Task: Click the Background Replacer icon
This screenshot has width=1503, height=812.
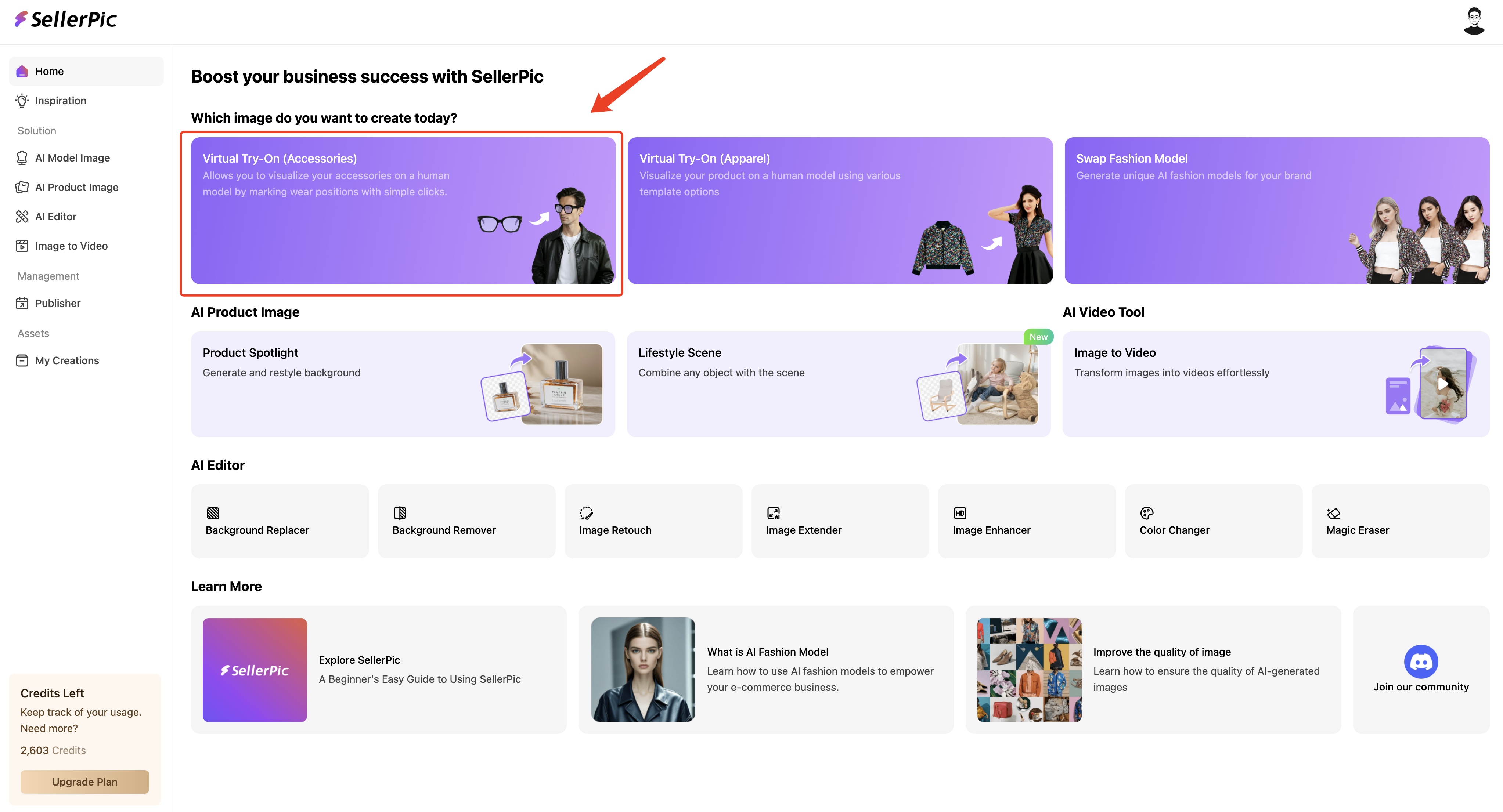Action: click(213, 513)
